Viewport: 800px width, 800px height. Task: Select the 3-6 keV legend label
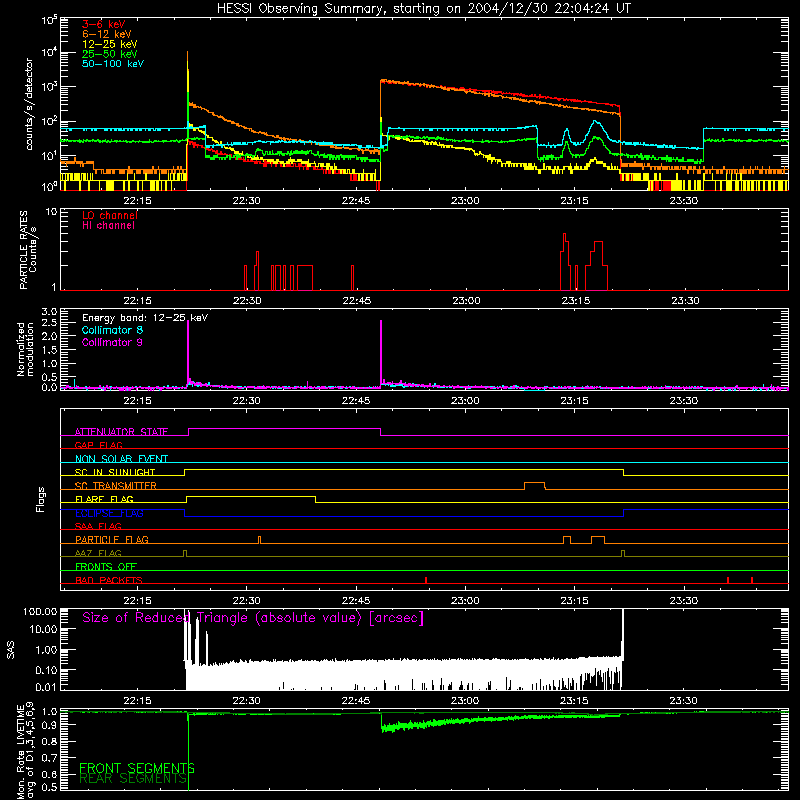[104, 24]
